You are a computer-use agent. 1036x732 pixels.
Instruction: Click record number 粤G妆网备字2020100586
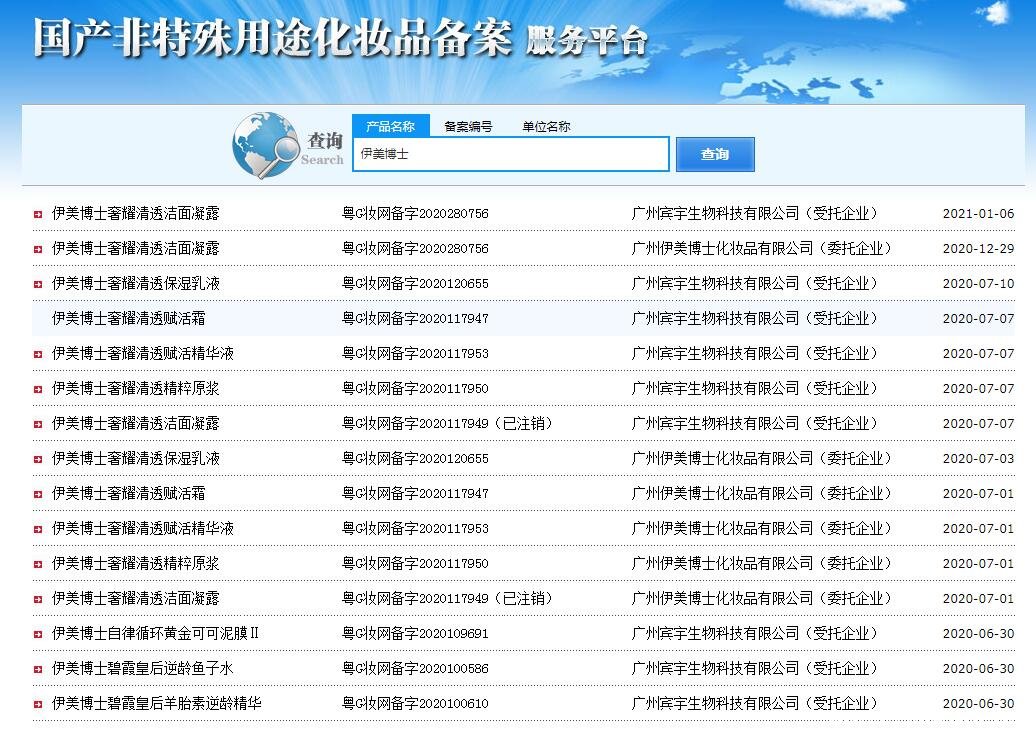[415, 669]
